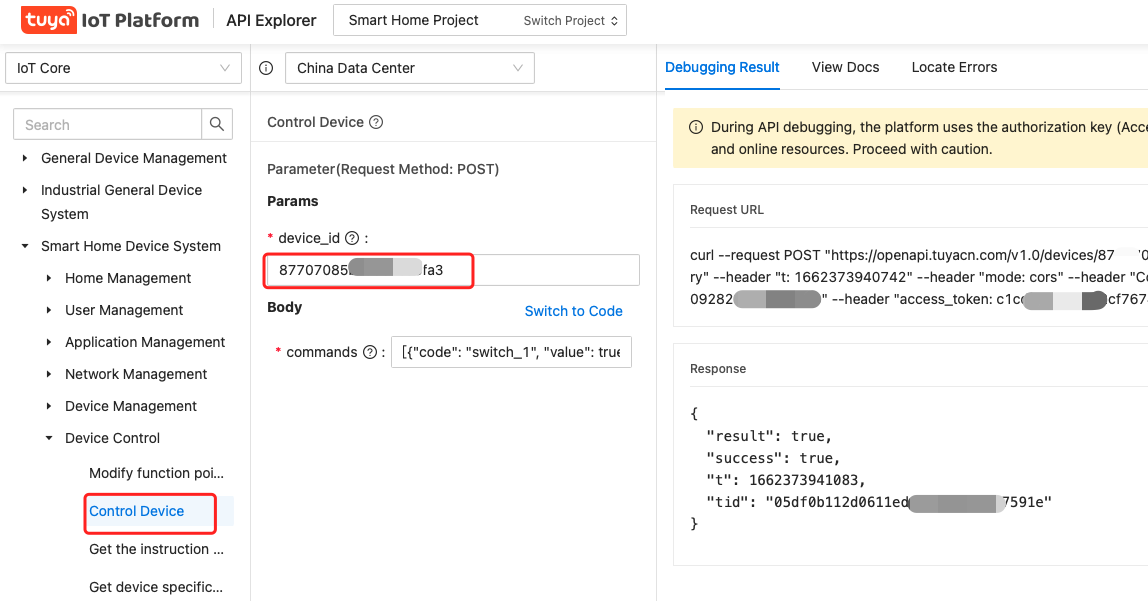Click the "t": 1662373941083 line
This screenshot has width=1148, height=601.
(786, 480)
